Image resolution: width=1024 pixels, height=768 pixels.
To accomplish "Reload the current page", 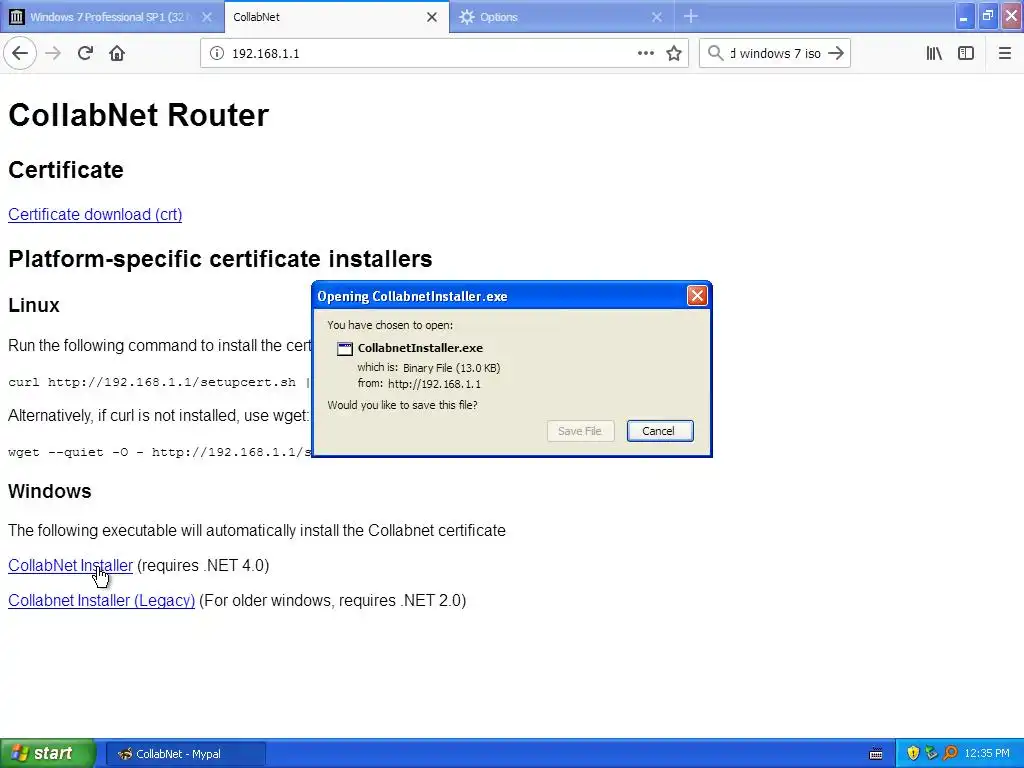I will click(85, 53).
